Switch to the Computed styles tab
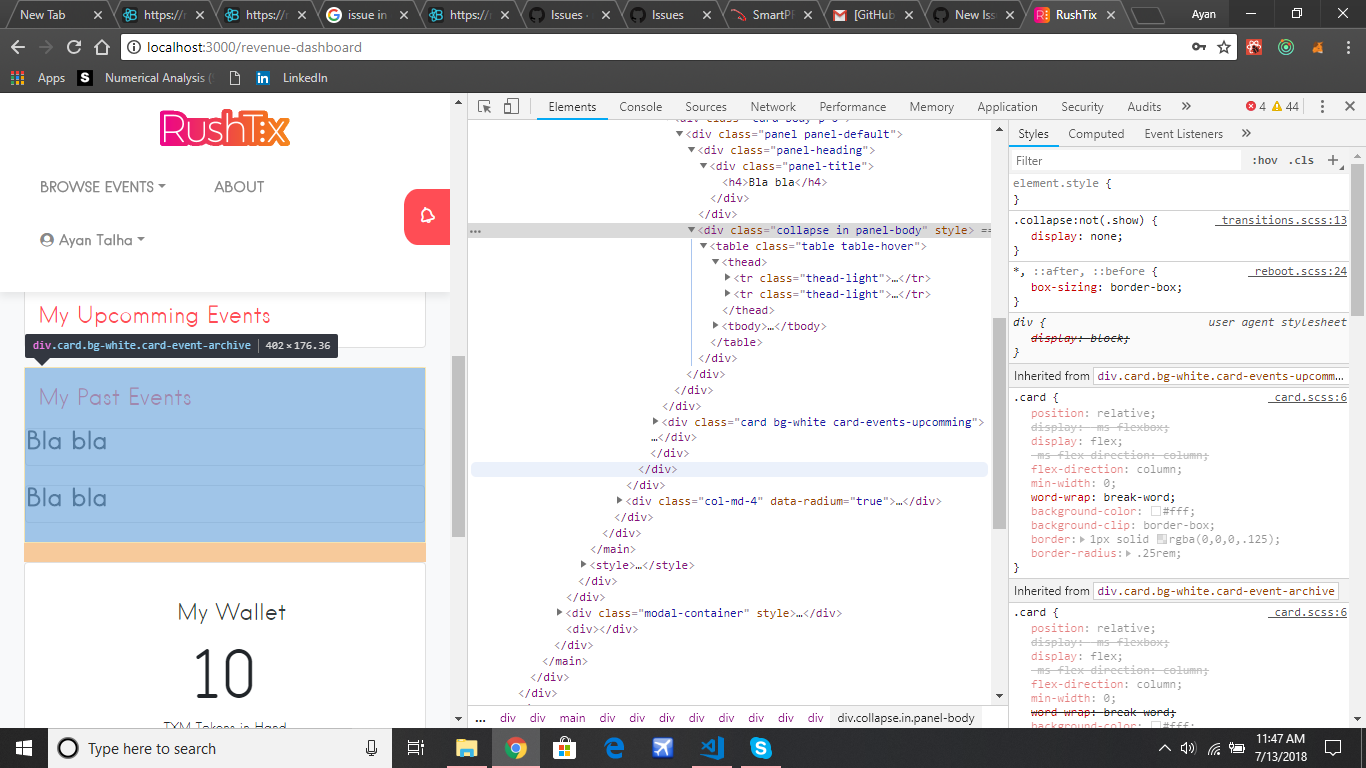The height and width of the screenshot is (768, 1366). 1096,133
